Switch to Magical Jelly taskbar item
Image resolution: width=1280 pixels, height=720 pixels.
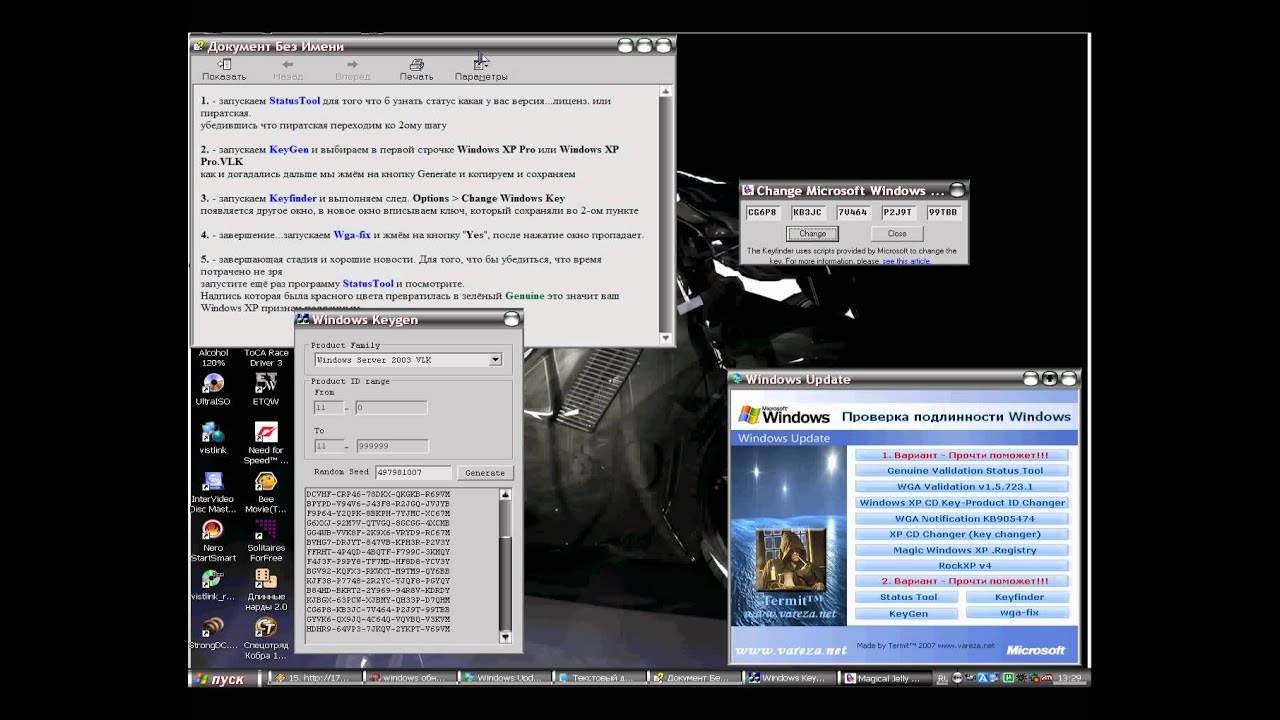[884, 678]
